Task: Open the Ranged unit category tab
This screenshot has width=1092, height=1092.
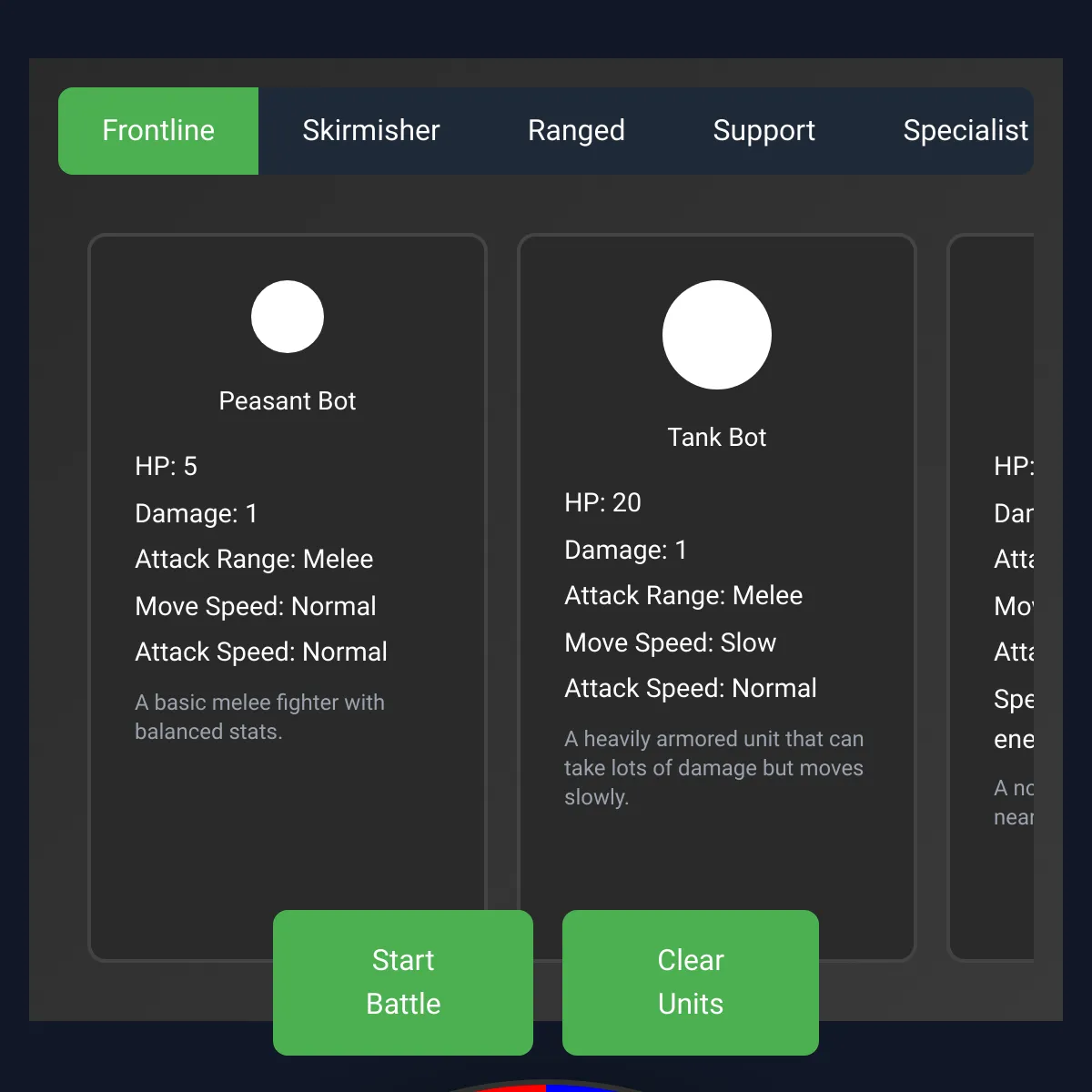Action: (576, 131)
